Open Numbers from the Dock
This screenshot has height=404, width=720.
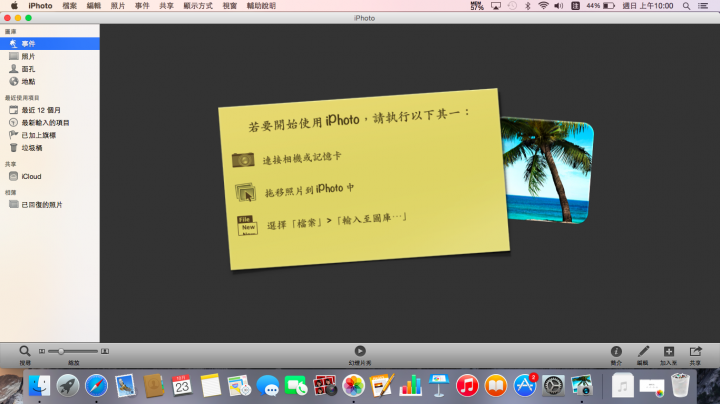(411, 385)
